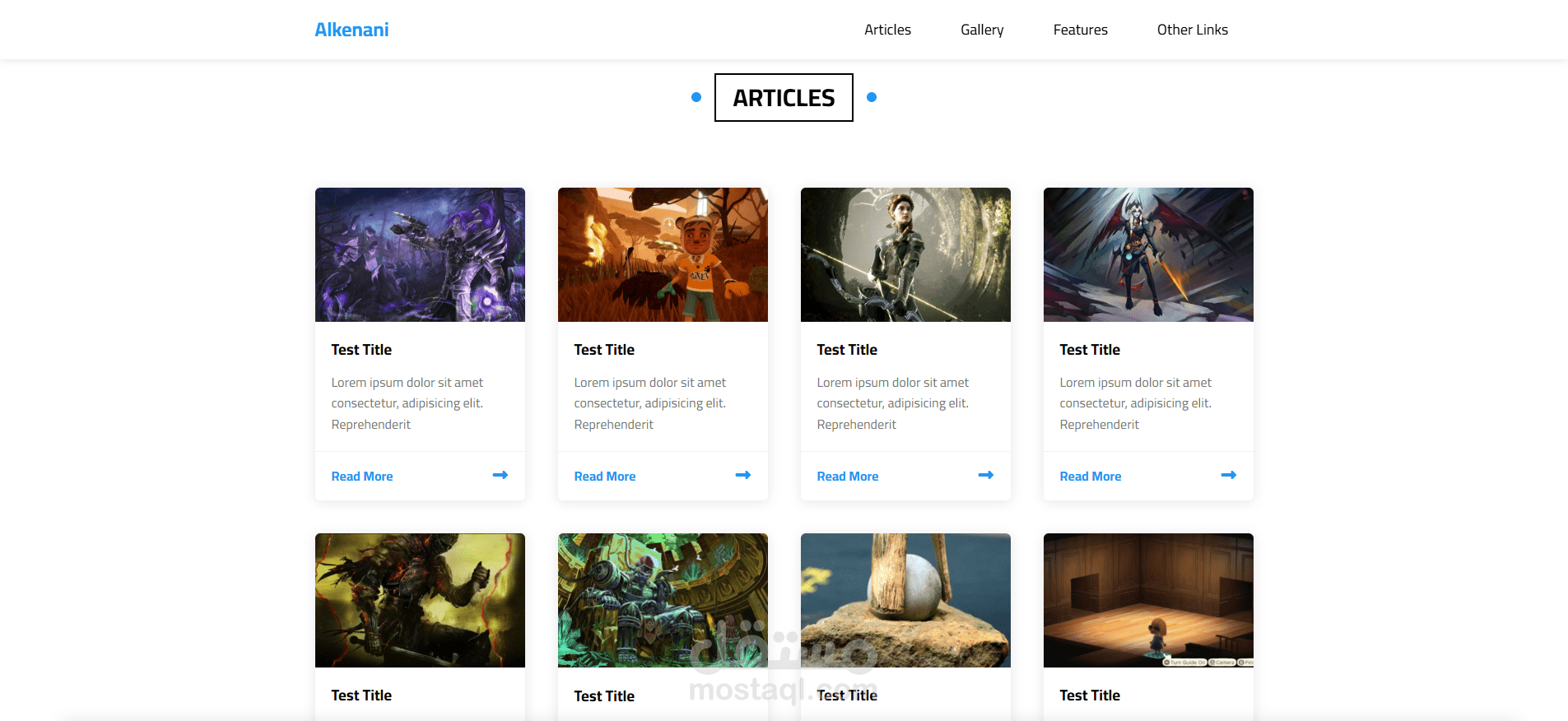Open the dark knight on yellow thumbnail
This screenshot has height=721, width=1568.
click(x=420, y=600)
